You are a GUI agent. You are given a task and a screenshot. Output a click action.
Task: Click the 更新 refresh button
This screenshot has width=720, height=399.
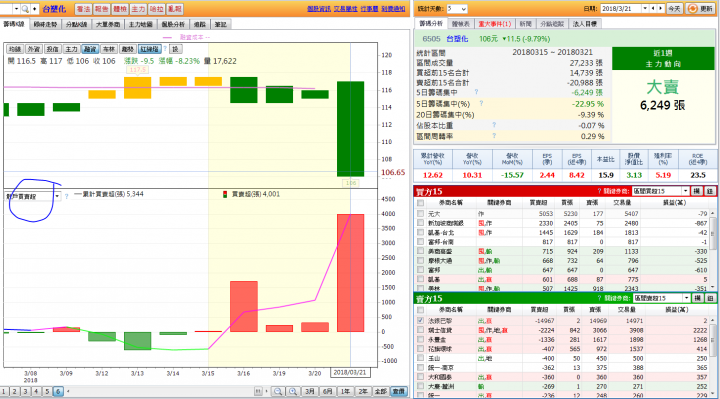pos(700,9)
